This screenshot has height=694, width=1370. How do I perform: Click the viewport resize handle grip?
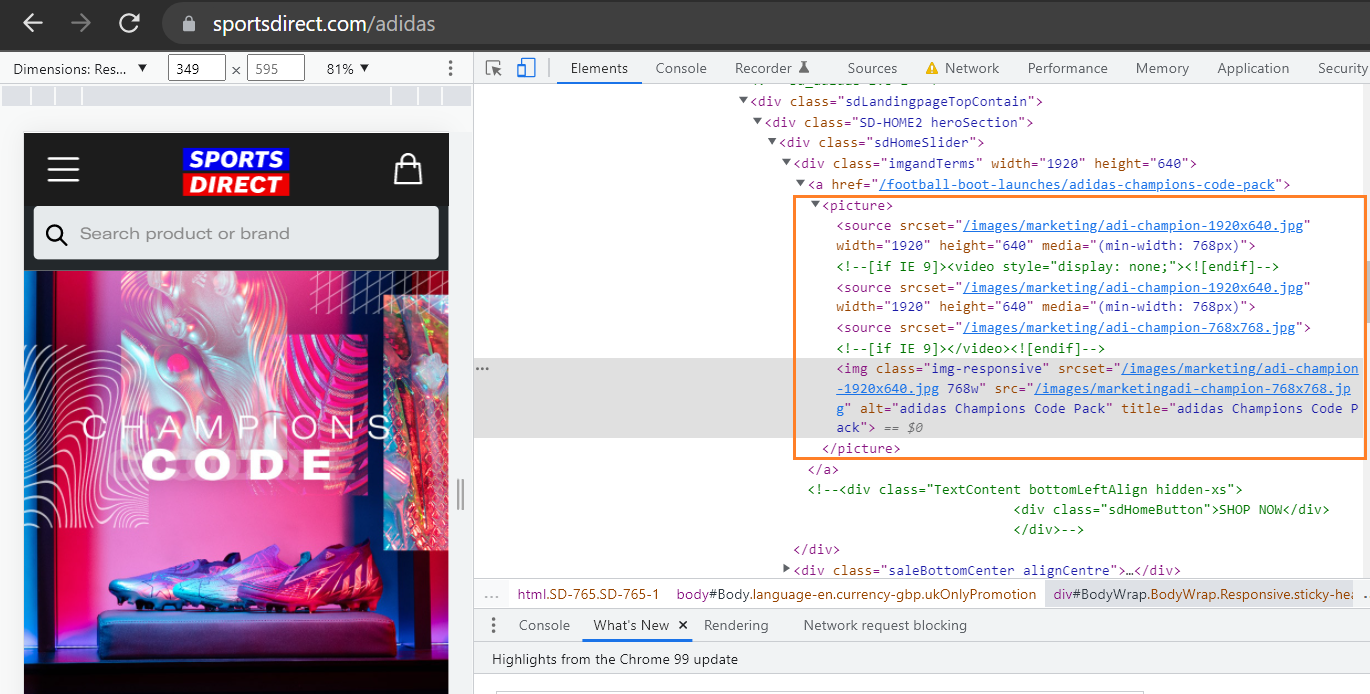(x=461, y=493)
